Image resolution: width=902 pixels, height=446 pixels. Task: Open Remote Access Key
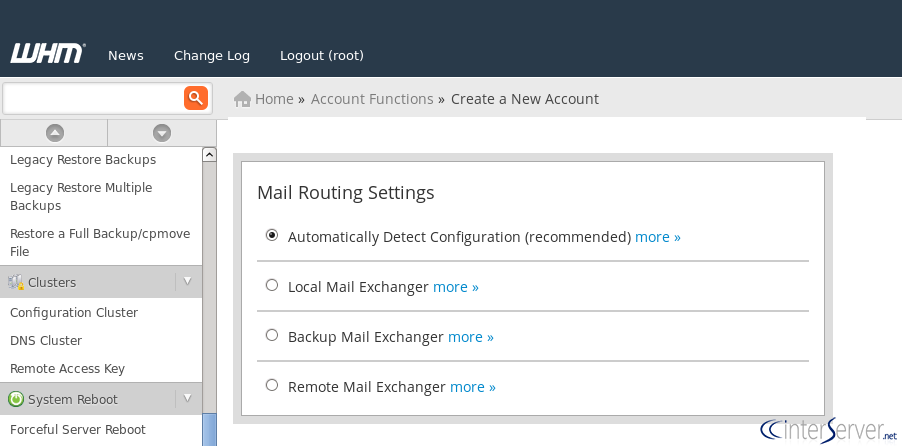pyautogui.click(x=67, y=369)
